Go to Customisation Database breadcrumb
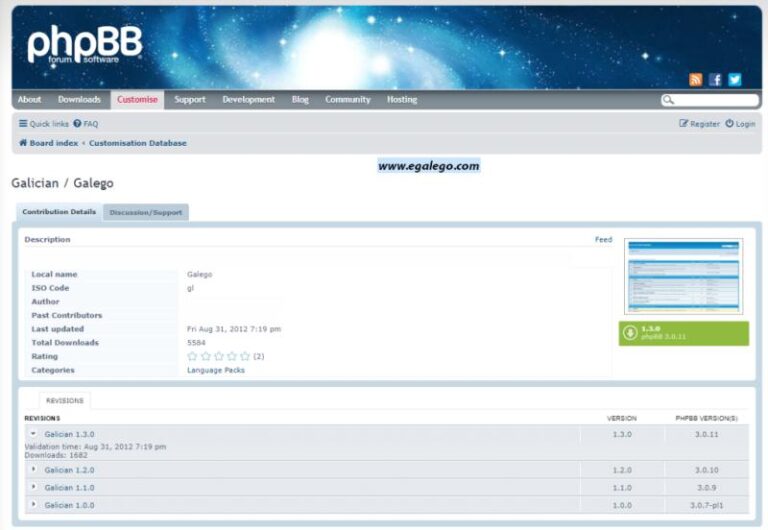Image resolution: width=768 pixels, height=530 pixels. coord(138,143)
